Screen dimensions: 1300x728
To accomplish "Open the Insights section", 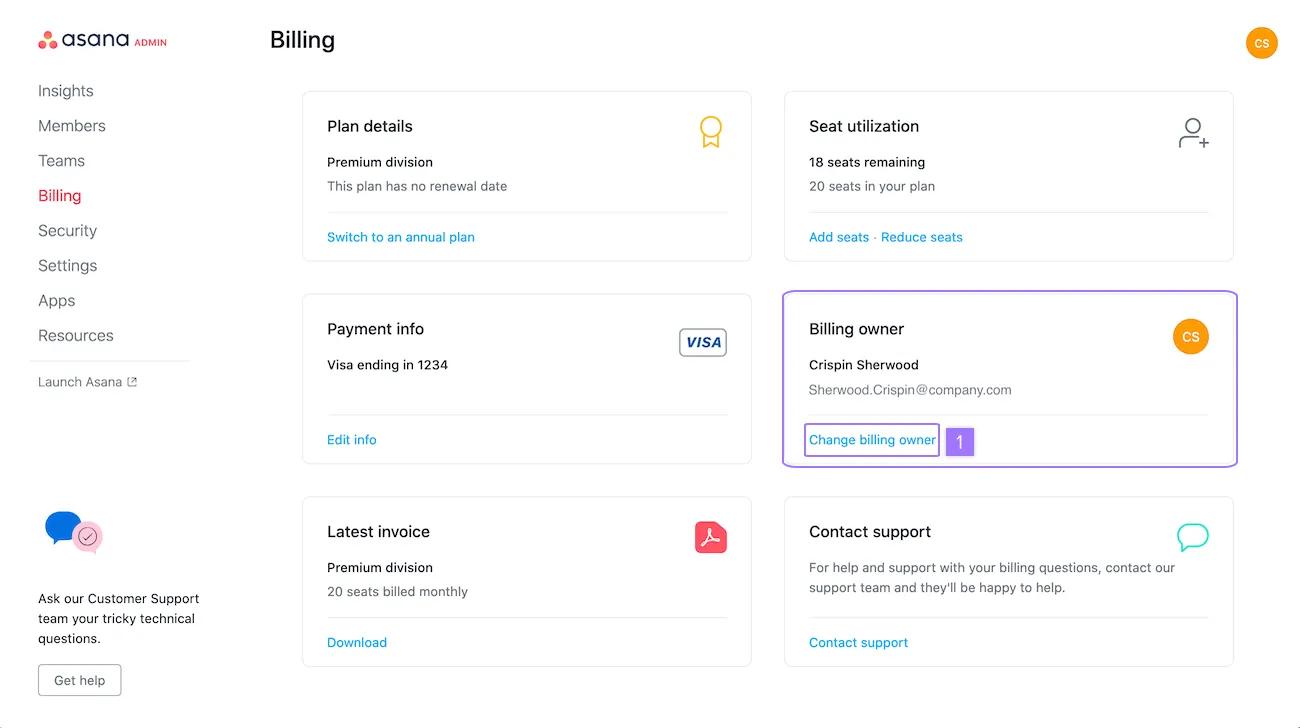I will [x=66, y=91].
